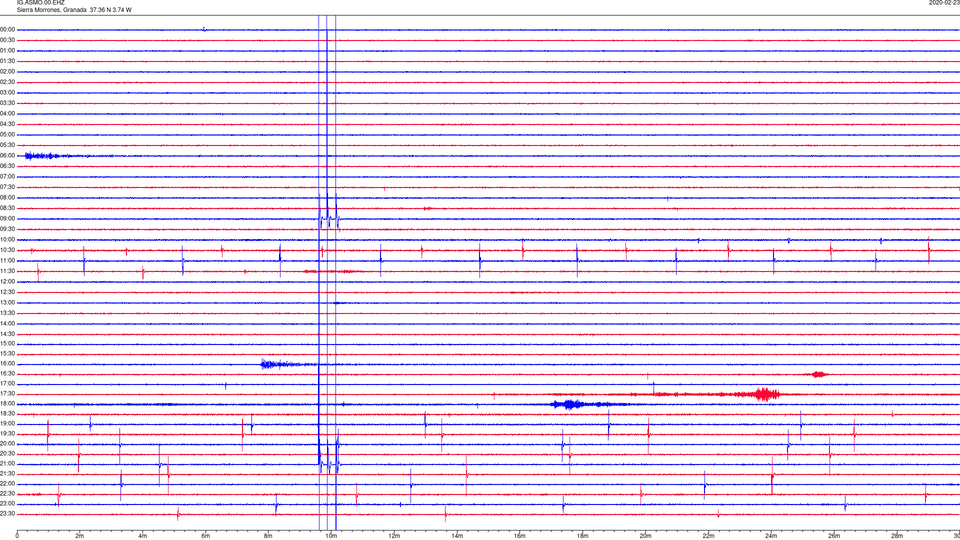The image size is (960, 540).
Task: Click the 02:00 trace time label
Action: click(7, 72)
